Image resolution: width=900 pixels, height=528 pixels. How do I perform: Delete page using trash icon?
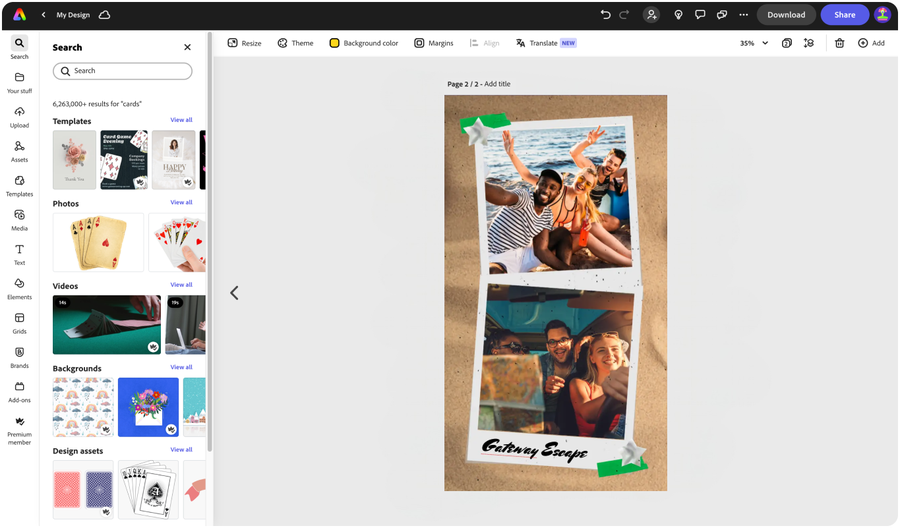point(839,43)
